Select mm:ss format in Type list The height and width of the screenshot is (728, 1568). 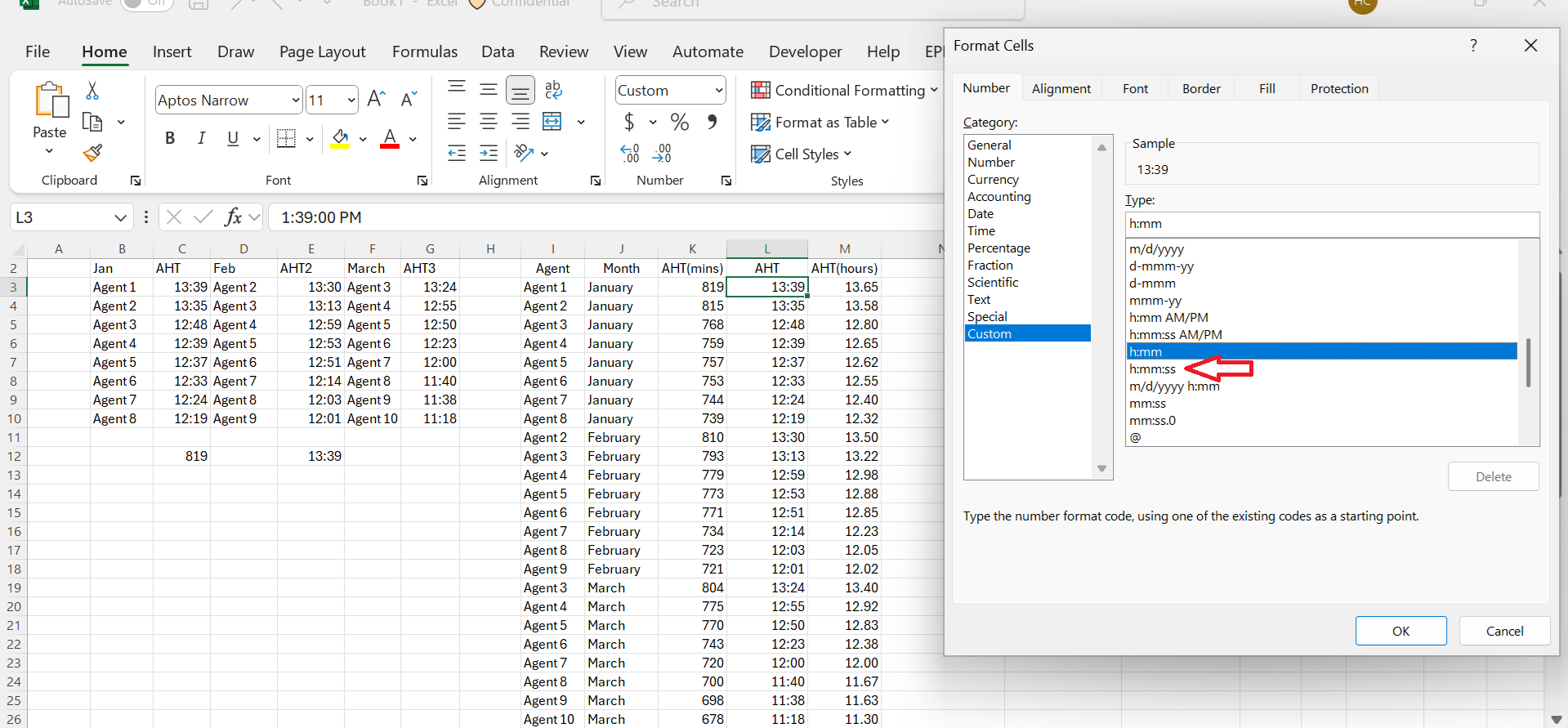tap(1147, 403)
